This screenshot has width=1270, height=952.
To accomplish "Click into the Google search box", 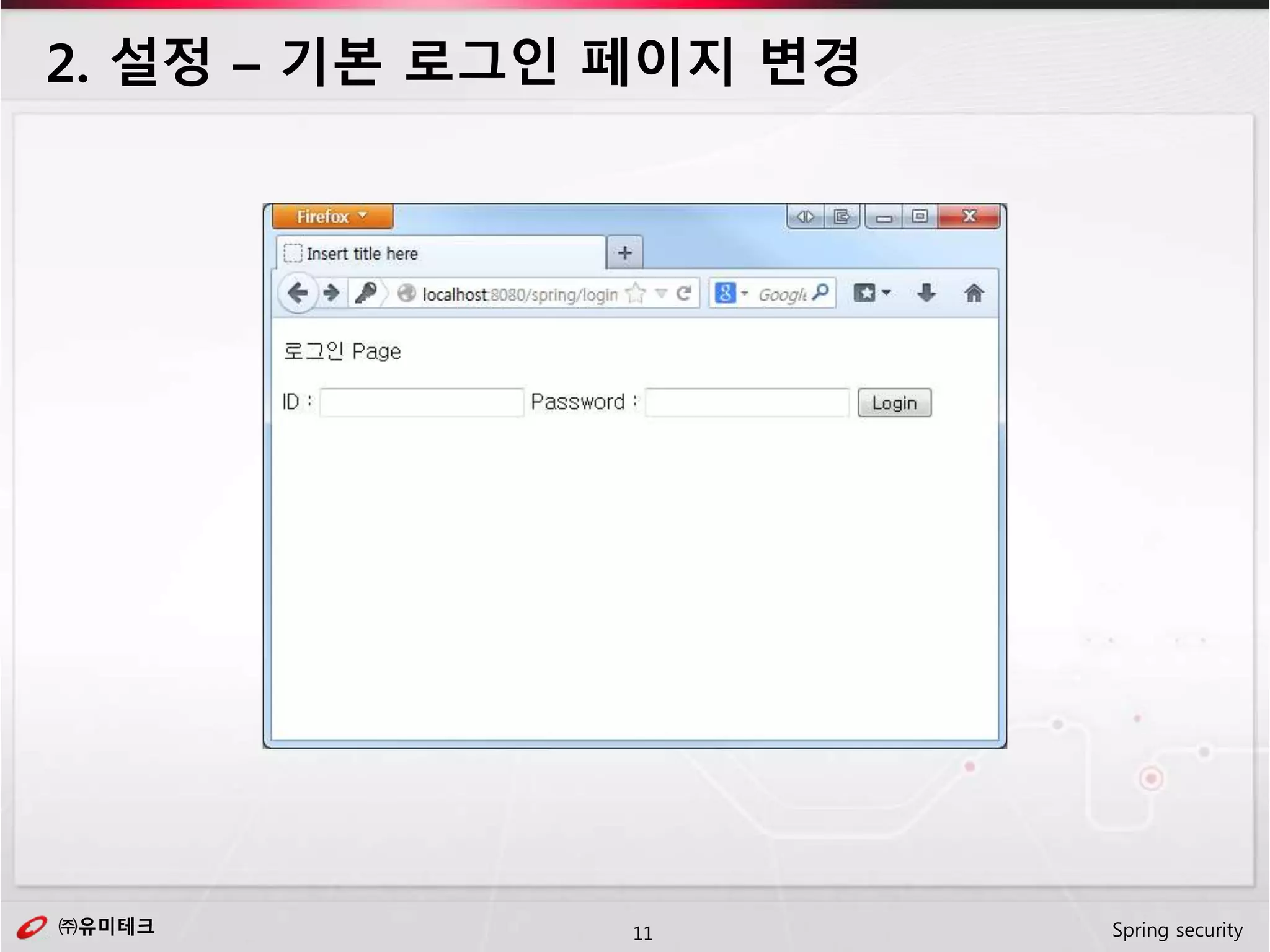I will coord(783,294).
